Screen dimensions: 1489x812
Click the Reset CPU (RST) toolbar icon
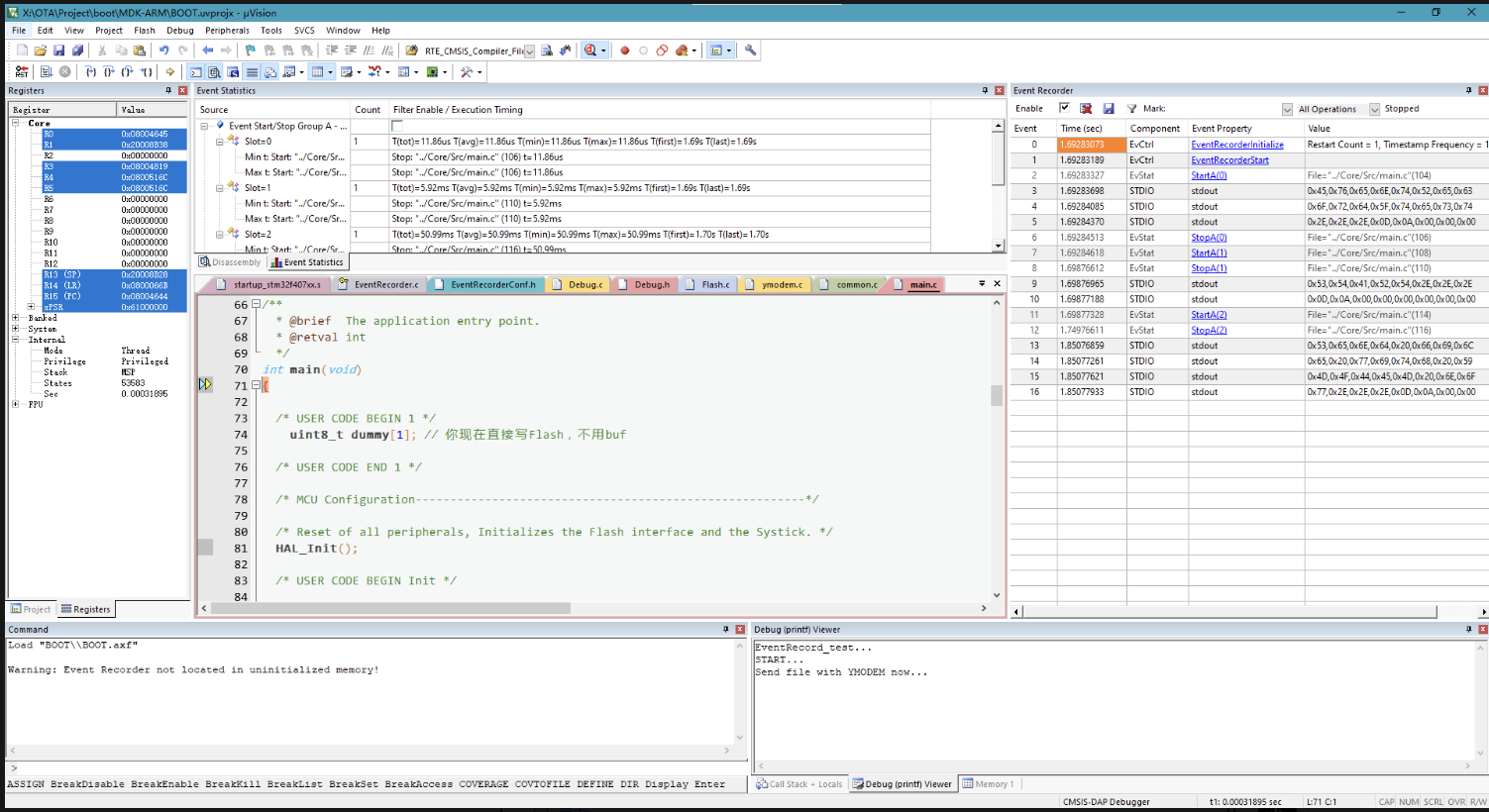coord(22,72)
